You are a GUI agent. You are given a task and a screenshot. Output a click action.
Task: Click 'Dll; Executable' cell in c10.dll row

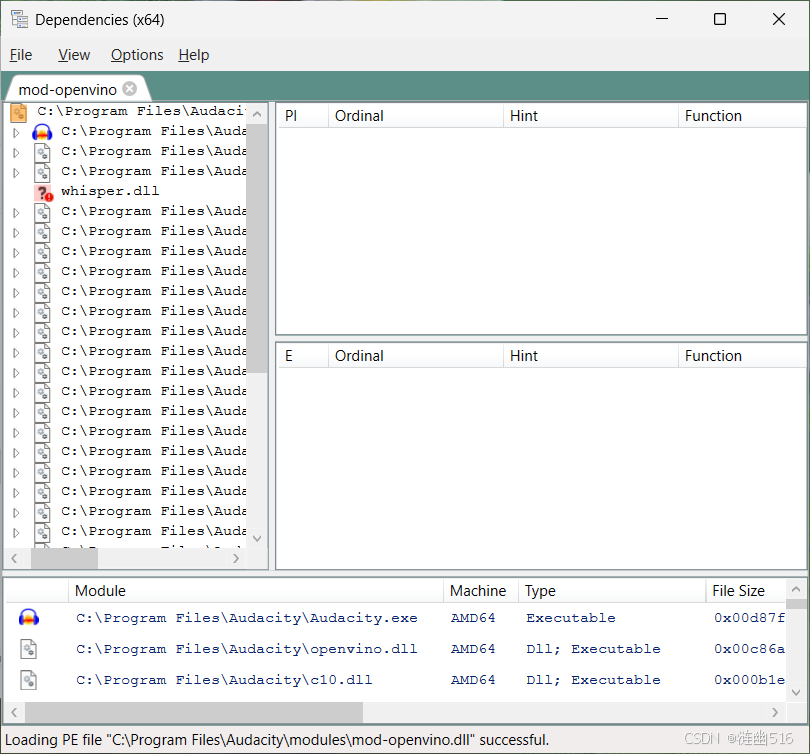[x=593, y=680]
